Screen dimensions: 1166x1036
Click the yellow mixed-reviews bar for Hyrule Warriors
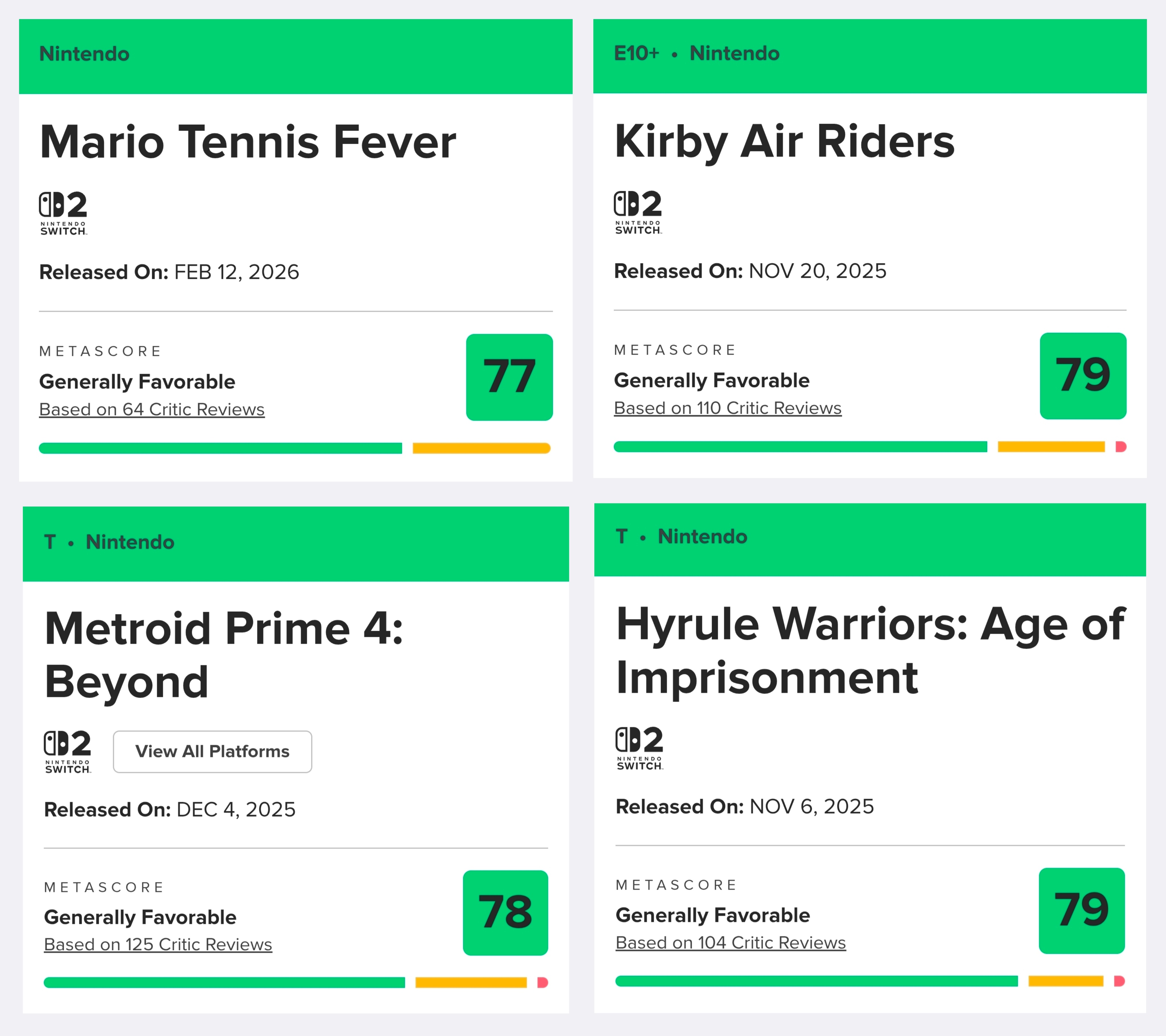pyautogui.click(x=1065, y=981)
